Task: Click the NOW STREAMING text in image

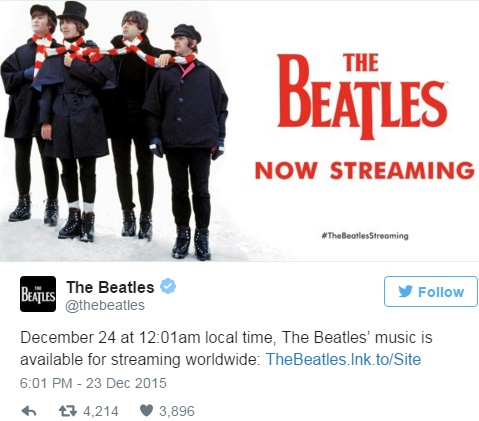Action: tap(365, 170)
